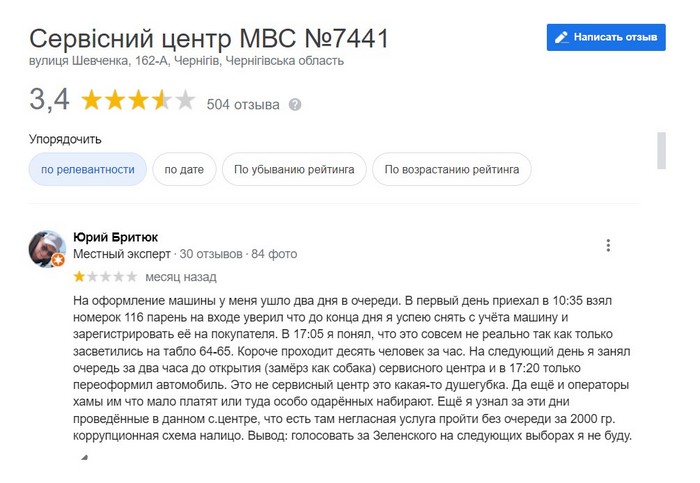The image size is (700, 483).
Task: Click the vertical scrollbar thumb
Action: pyautogui.click(x=661, y=151)
